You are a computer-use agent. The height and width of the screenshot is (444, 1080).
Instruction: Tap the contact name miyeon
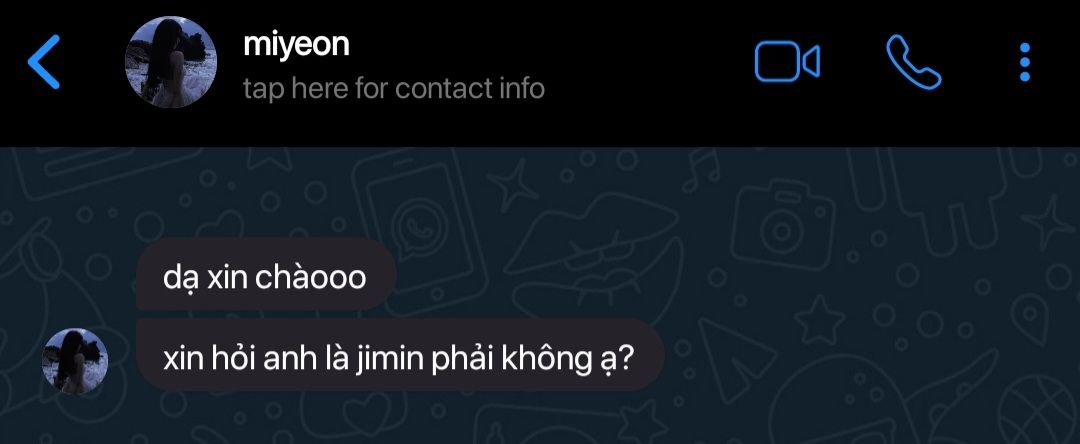point(296,44)
